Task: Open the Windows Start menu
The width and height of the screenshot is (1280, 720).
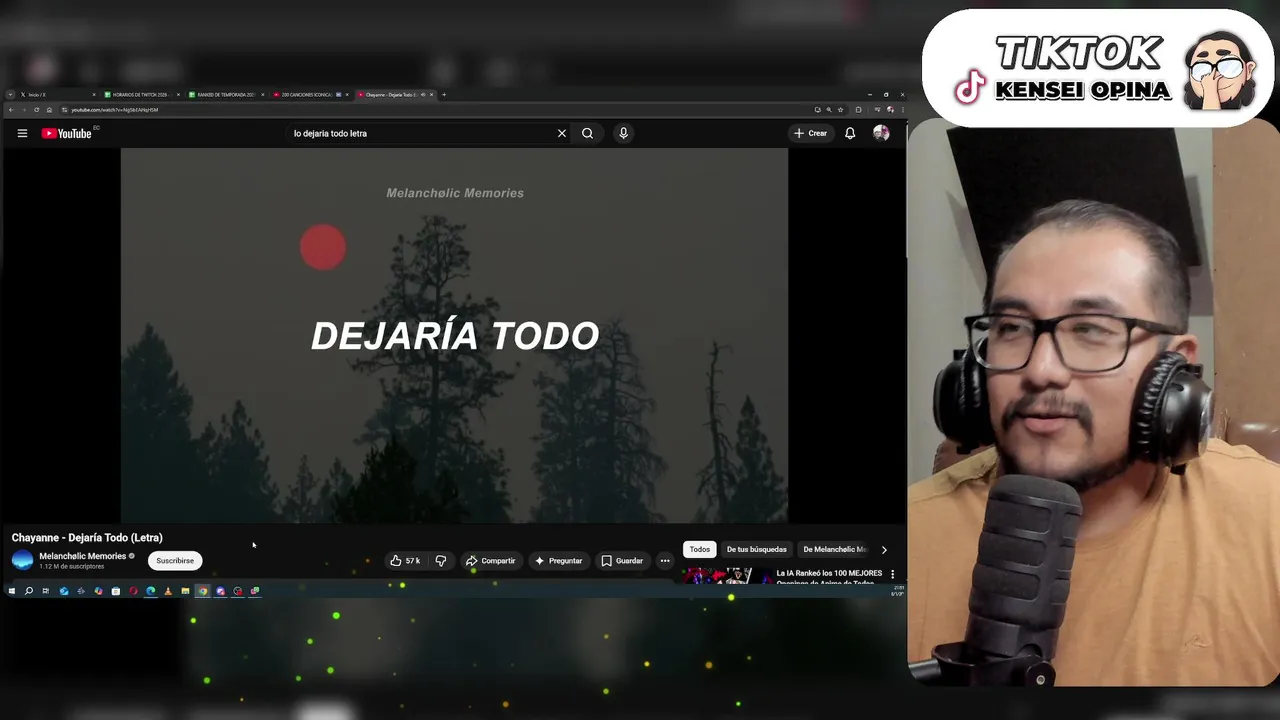Action: pos(12,591)
